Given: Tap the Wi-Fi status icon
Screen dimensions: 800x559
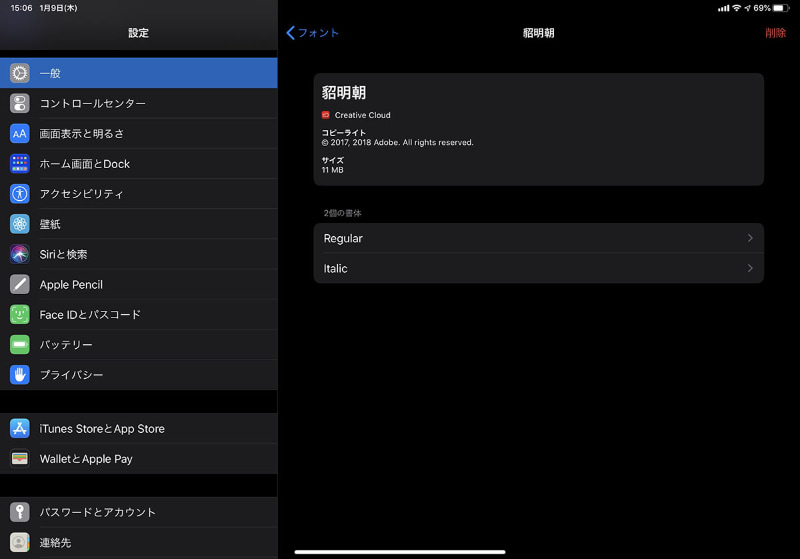Looking at the screenshot, I should tap(736, 8).
